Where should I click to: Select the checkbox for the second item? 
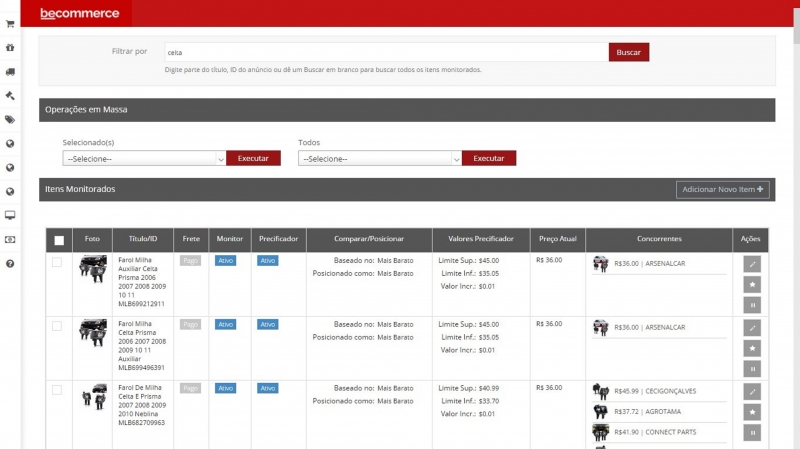[57, 326]
